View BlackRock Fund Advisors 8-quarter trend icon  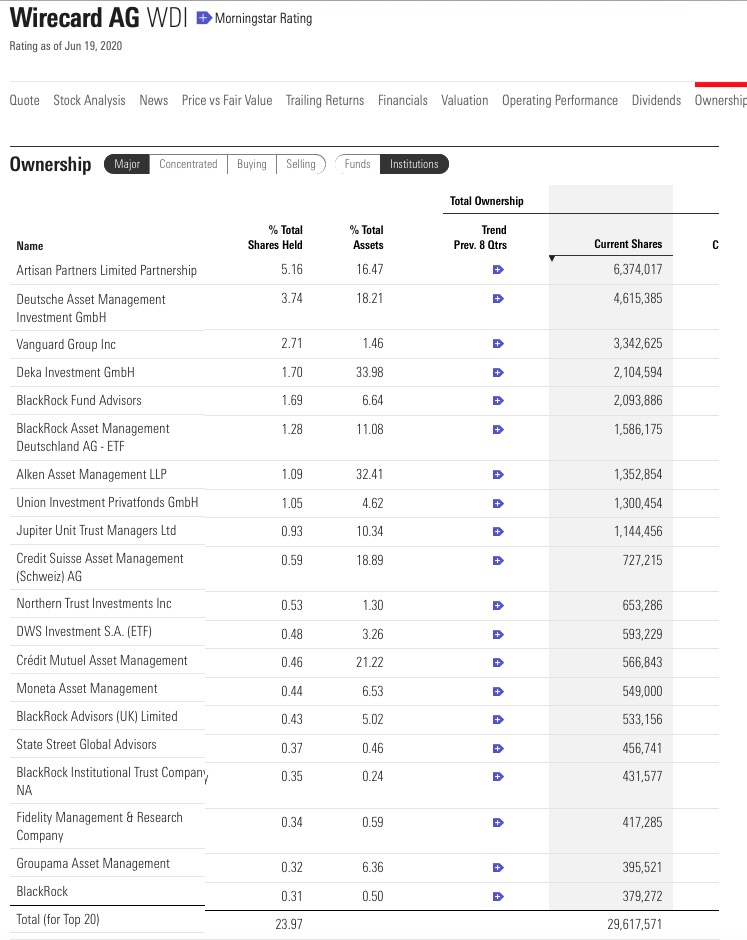pyautogui.click(x=498, y=401)
